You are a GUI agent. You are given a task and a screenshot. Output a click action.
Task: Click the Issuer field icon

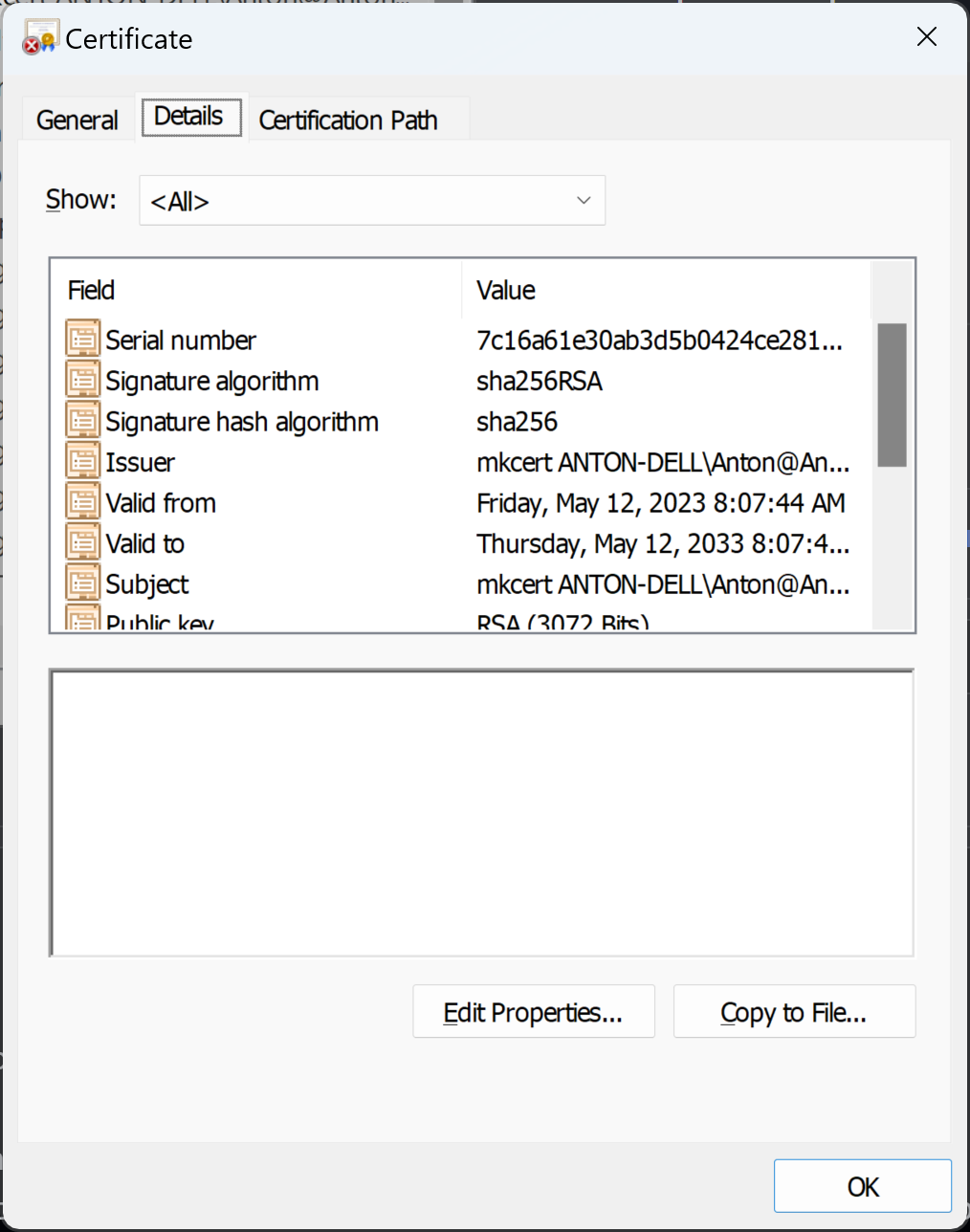[82, 459]
